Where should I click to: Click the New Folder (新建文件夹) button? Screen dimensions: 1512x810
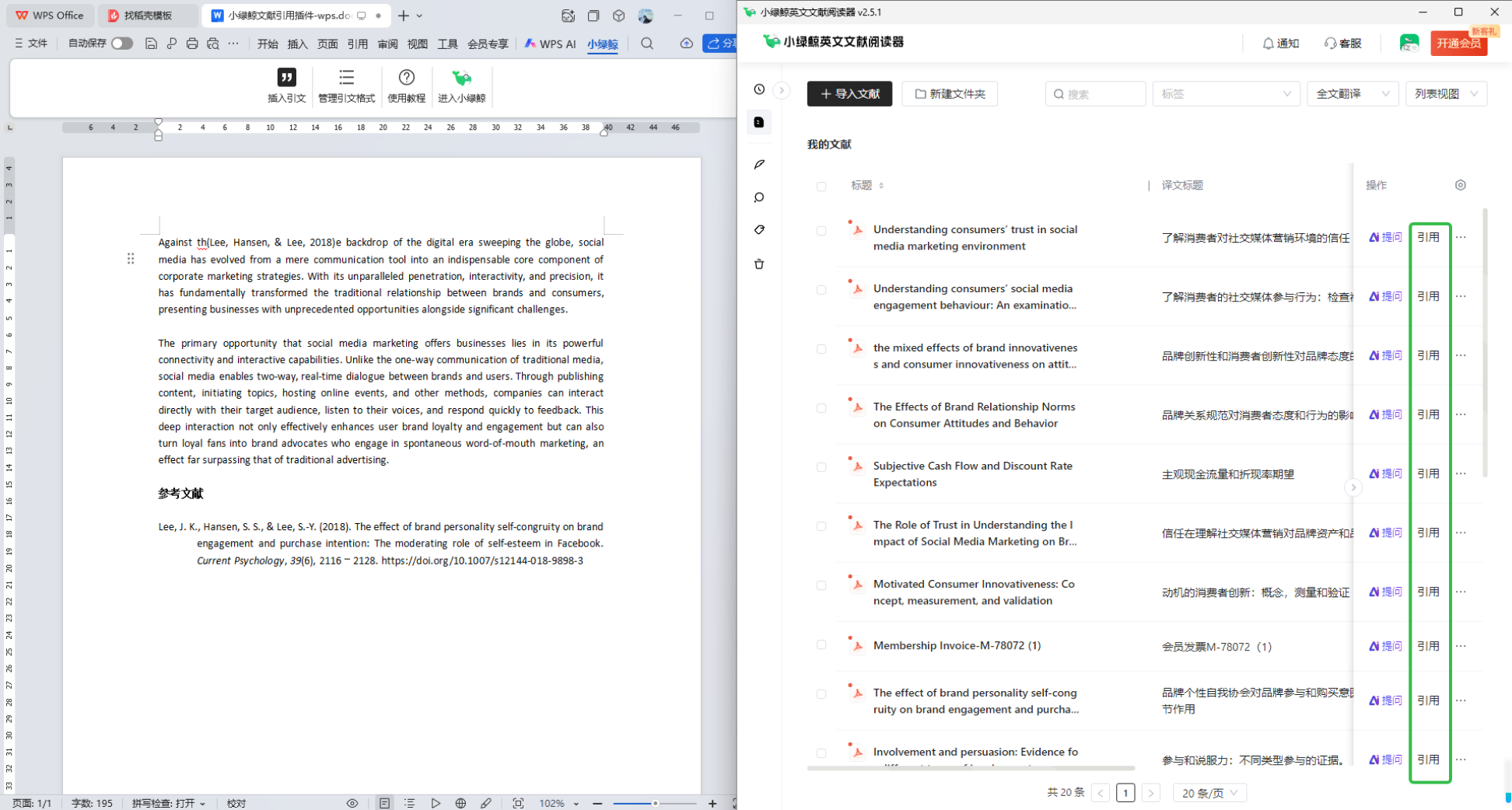(x=950, y=94)
